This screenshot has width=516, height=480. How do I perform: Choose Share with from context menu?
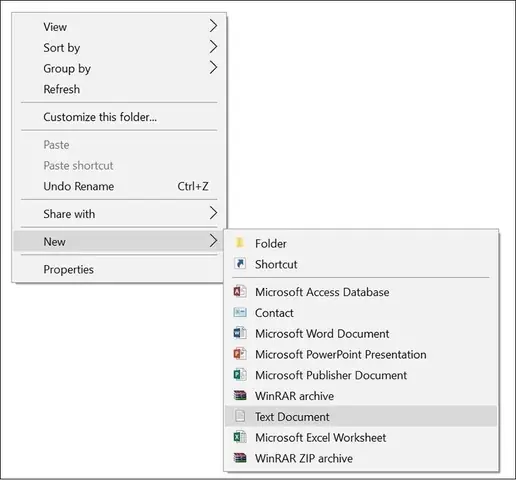pyautogui.click(x=119, y=214)
